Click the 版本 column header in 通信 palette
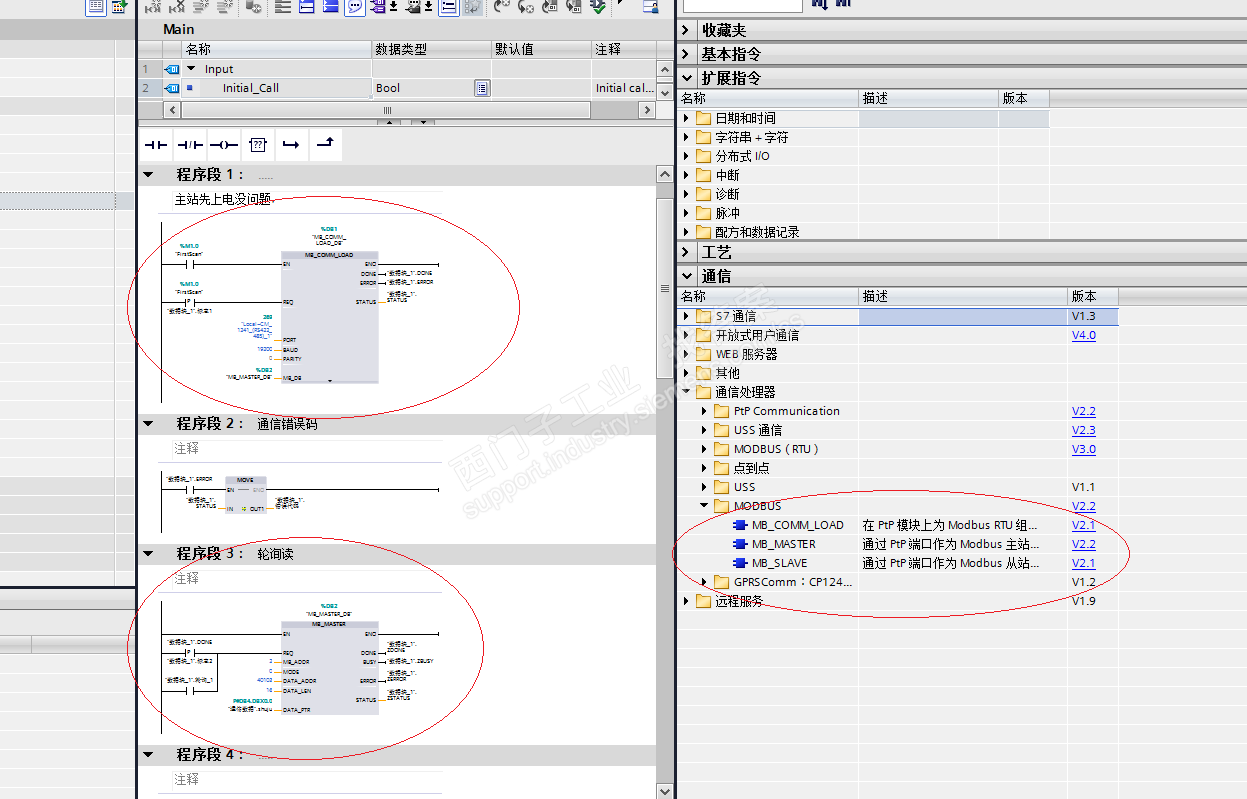The height and width of the screenshot is (799, 1247). click(1093, 297)
